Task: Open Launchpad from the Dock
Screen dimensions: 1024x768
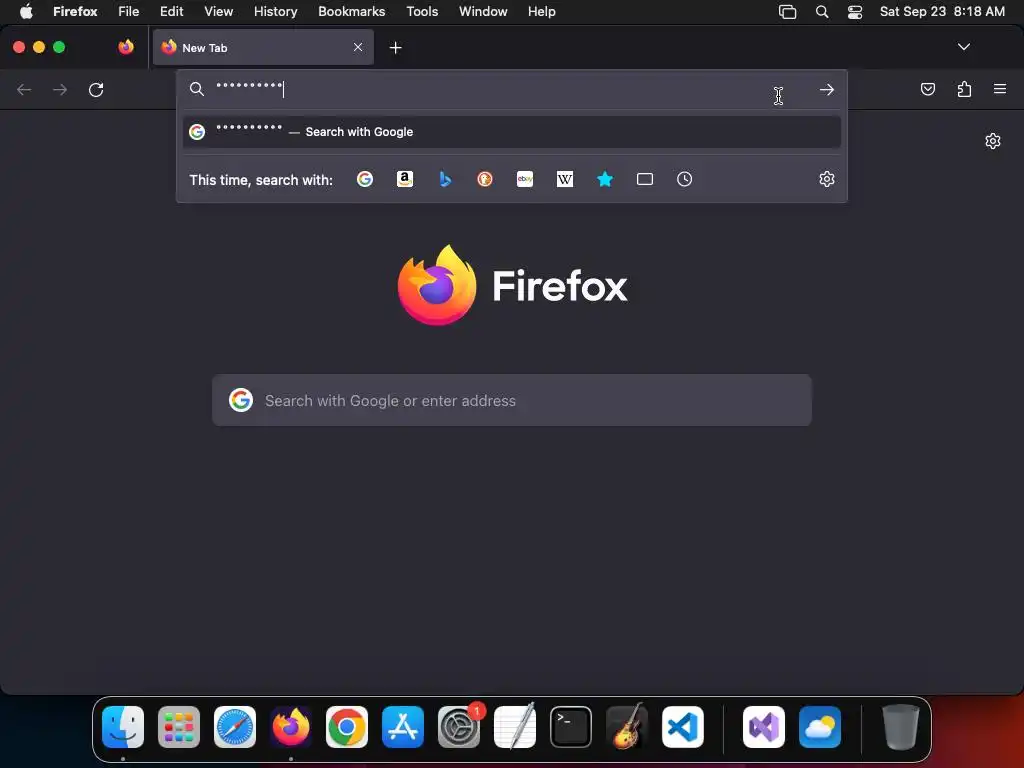Action: click(x=179, y=727)
